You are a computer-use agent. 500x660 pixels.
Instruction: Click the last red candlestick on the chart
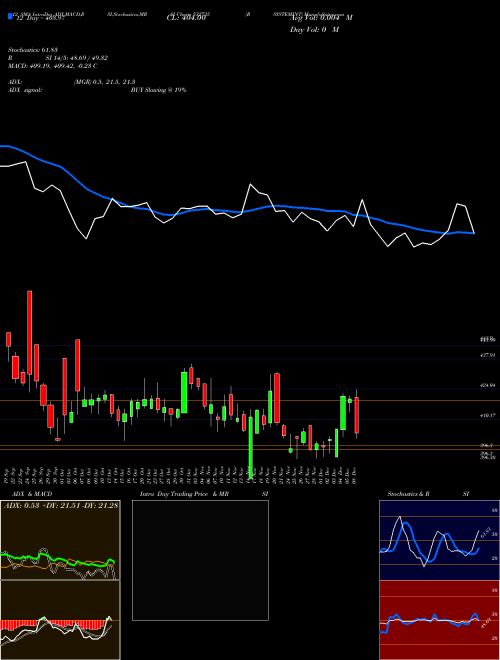pyautogui.click(x=356, y=415)
